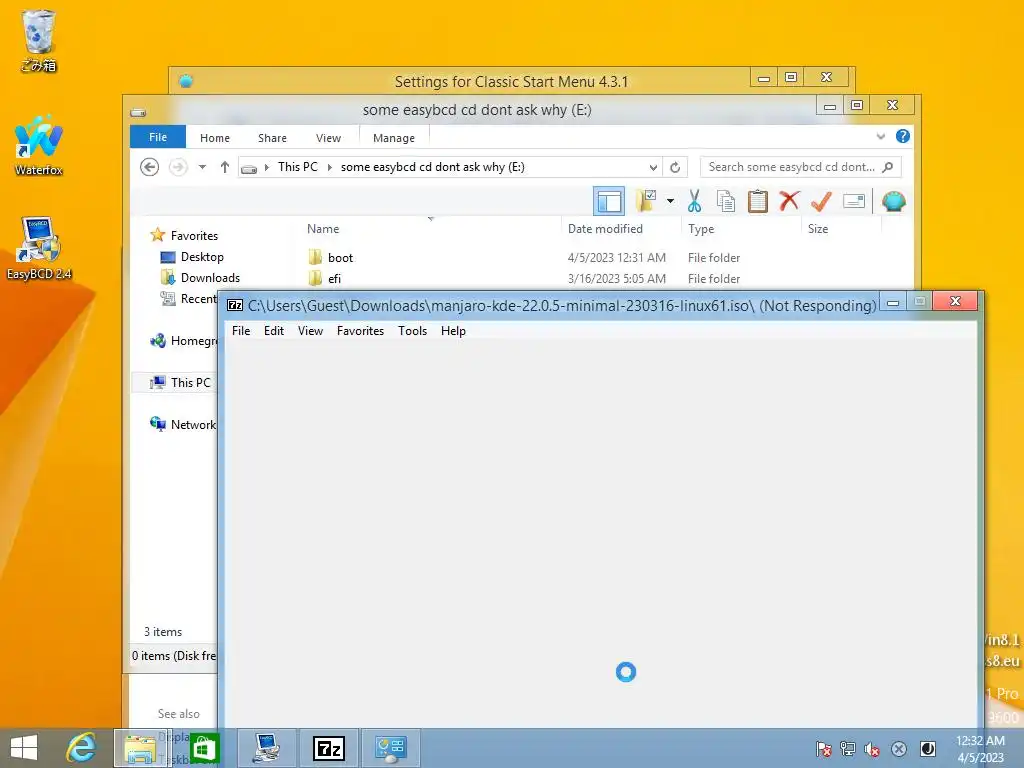Sort by the Type column header
Image resolution: width=1024 pixels, height=768 pixels.
click(701, 229)
